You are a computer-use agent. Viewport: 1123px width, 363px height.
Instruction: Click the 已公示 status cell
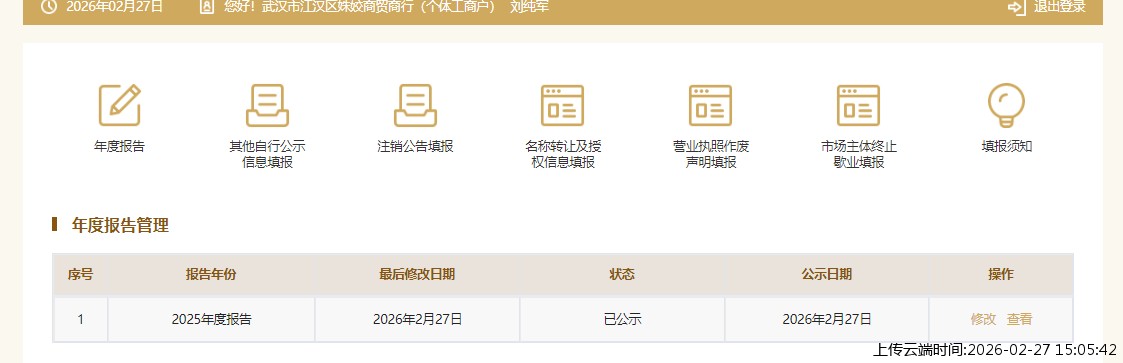pos(622,319)
